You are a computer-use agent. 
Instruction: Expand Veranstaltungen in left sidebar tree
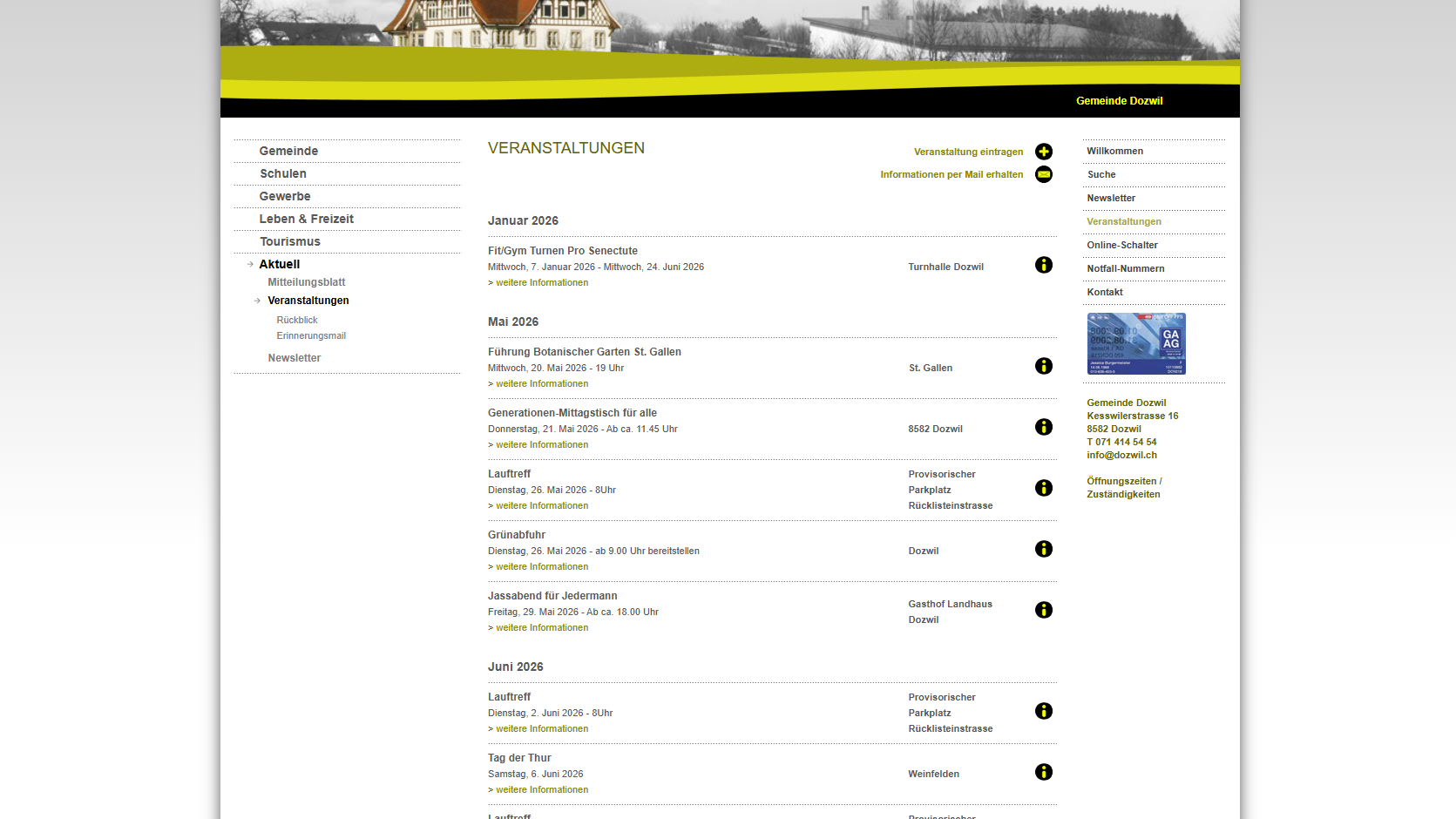pyautogui.click(x=308, y=301)
